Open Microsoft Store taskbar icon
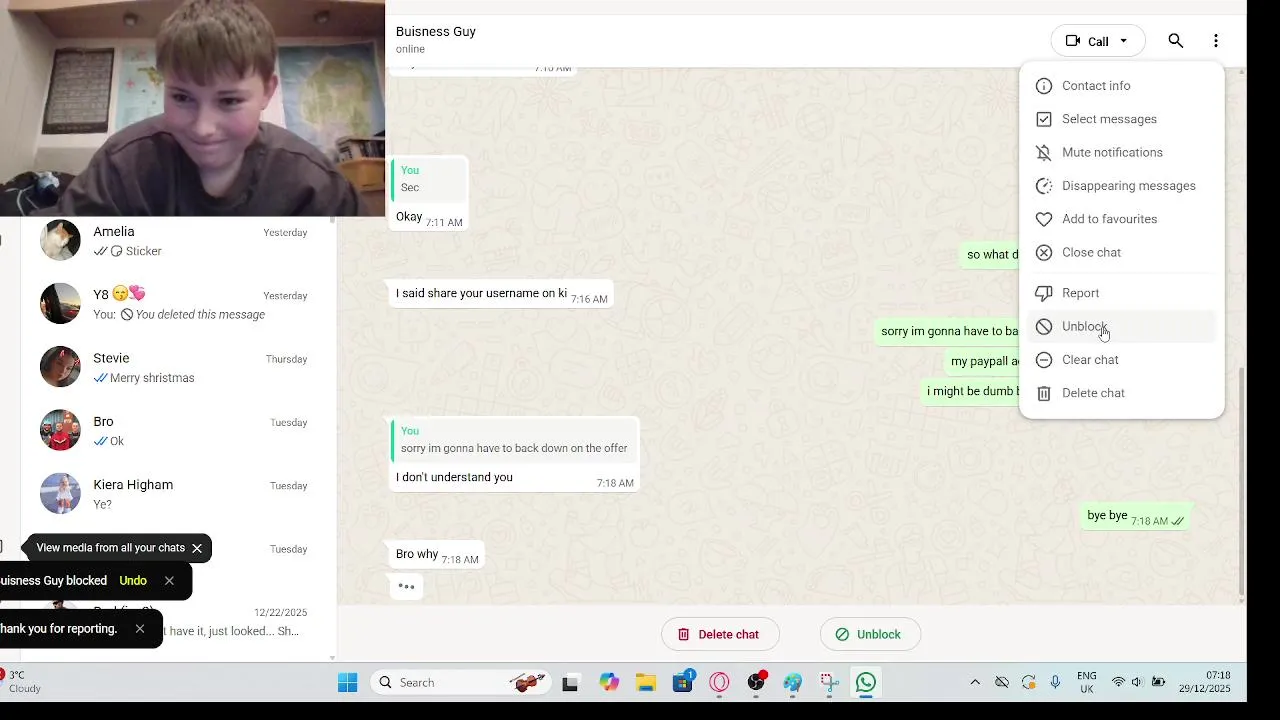The width and height of the screenshot is (1280, 720). (x=683, y=683)
